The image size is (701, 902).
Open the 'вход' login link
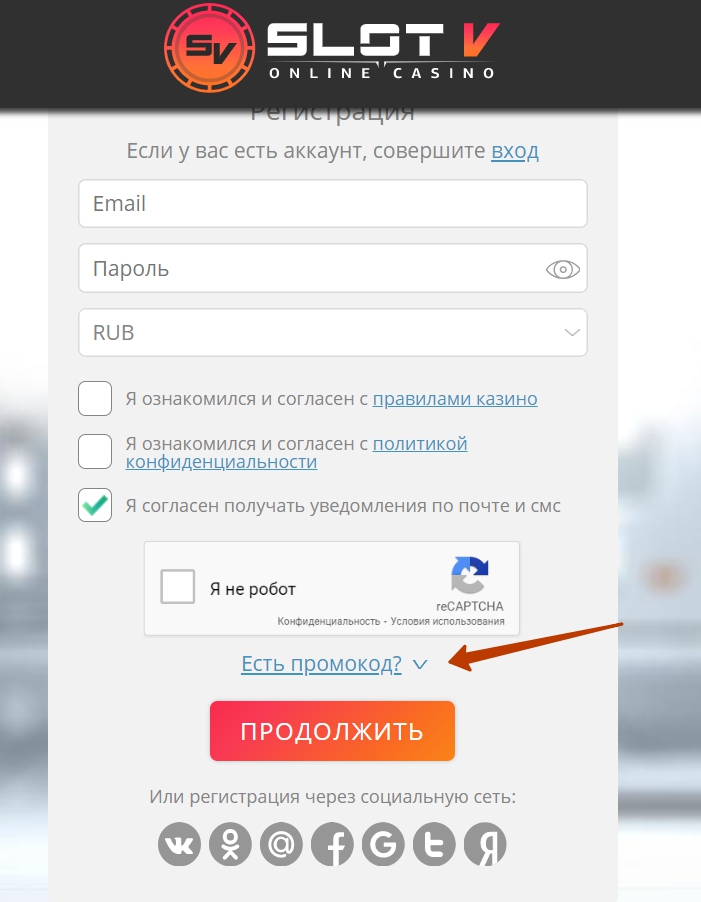tap(515, 151)
